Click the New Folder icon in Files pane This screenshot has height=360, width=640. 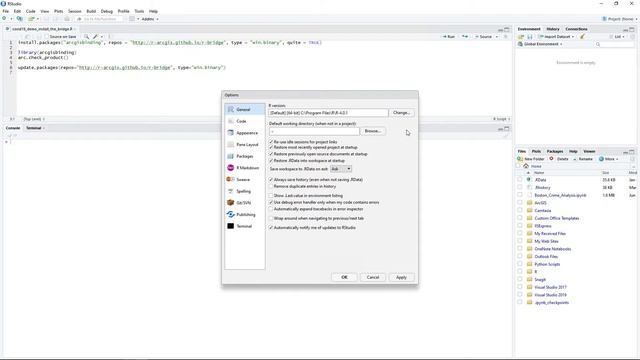click(520, 159)
